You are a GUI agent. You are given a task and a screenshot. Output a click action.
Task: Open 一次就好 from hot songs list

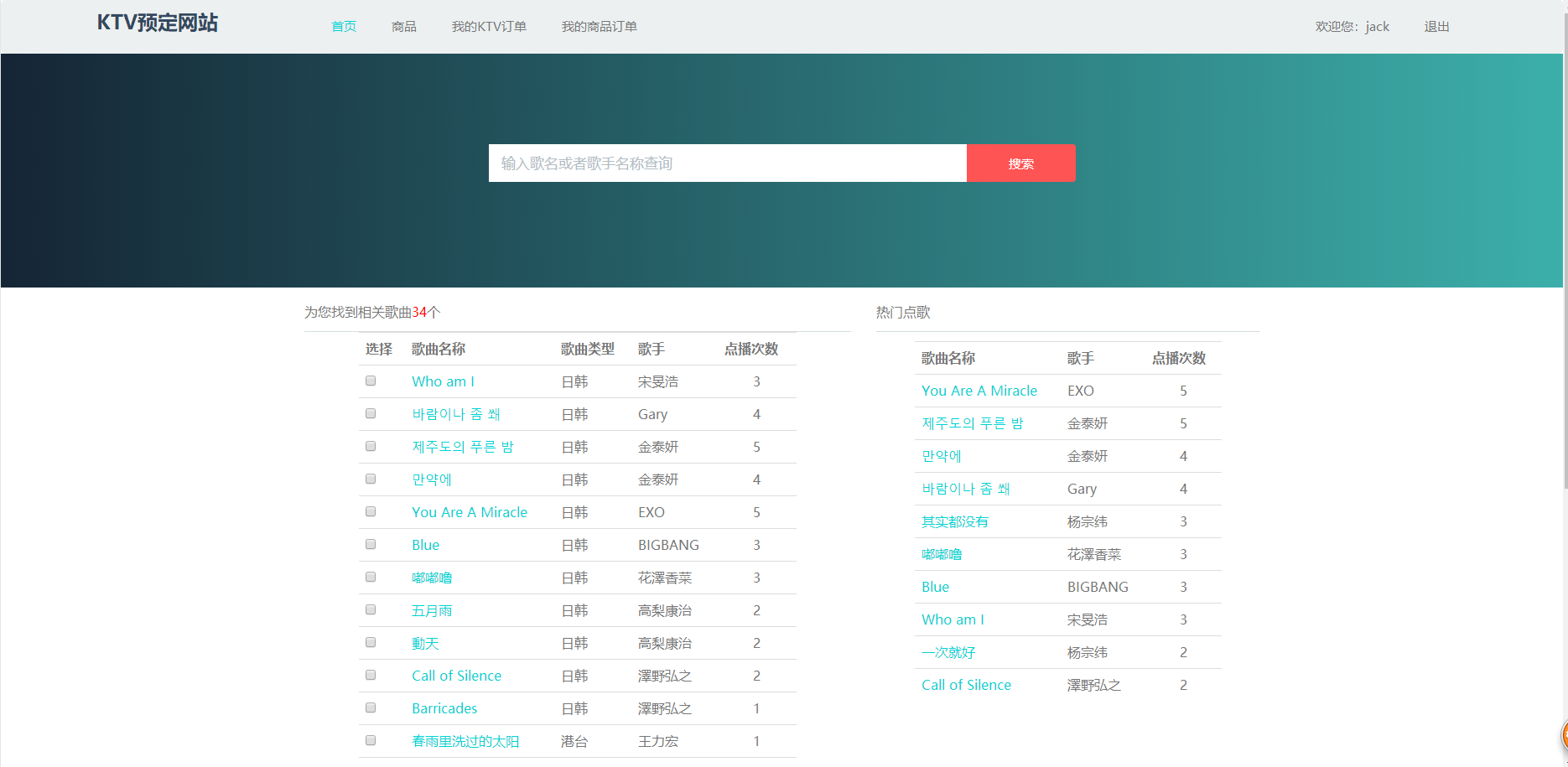pyautogui.click(x=948, y=651)
